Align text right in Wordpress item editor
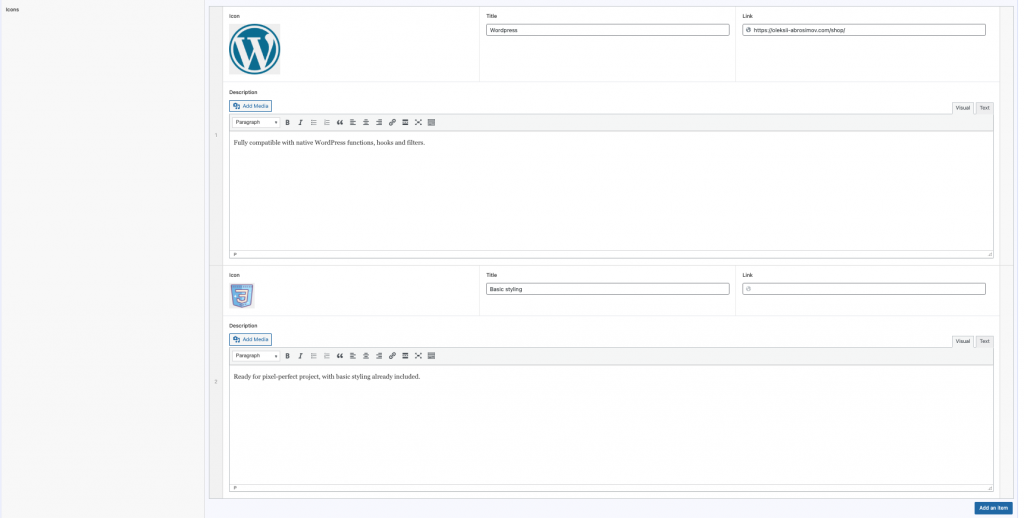This screenshot has width=1024, height=518. point(379,122)
